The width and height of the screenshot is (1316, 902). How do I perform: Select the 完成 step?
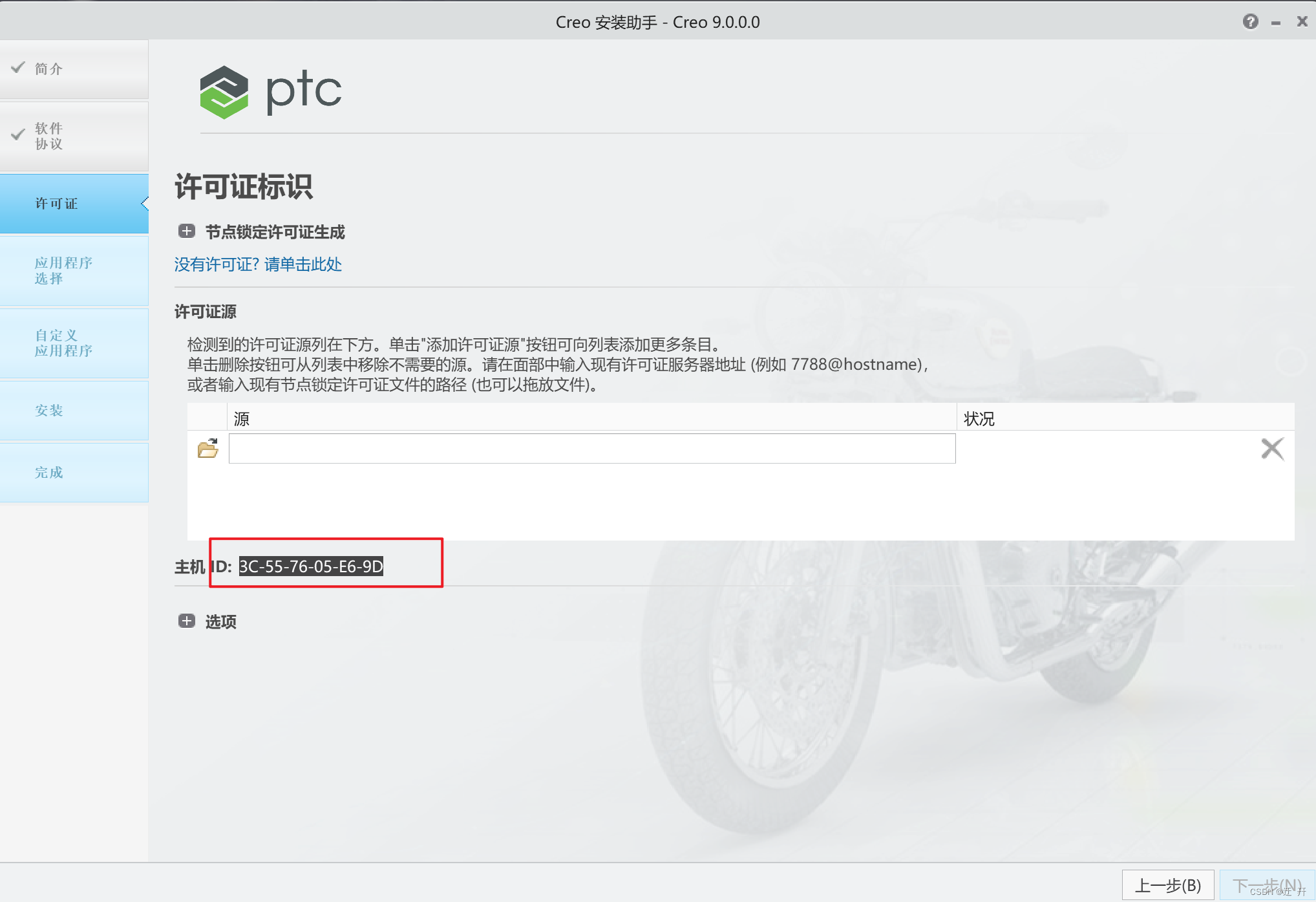(74, 473)
